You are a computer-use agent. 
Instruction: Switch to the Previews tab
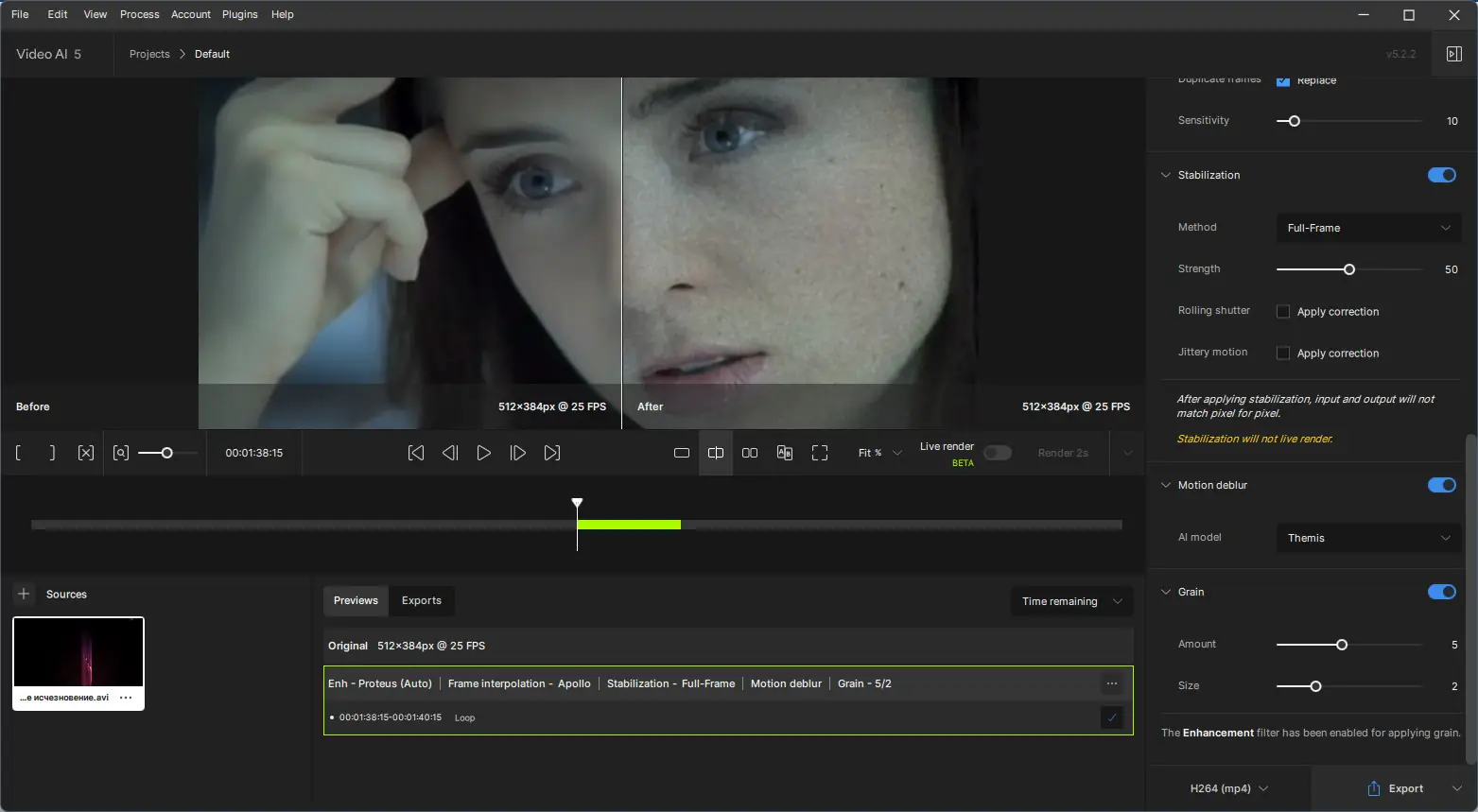point(356,600)
